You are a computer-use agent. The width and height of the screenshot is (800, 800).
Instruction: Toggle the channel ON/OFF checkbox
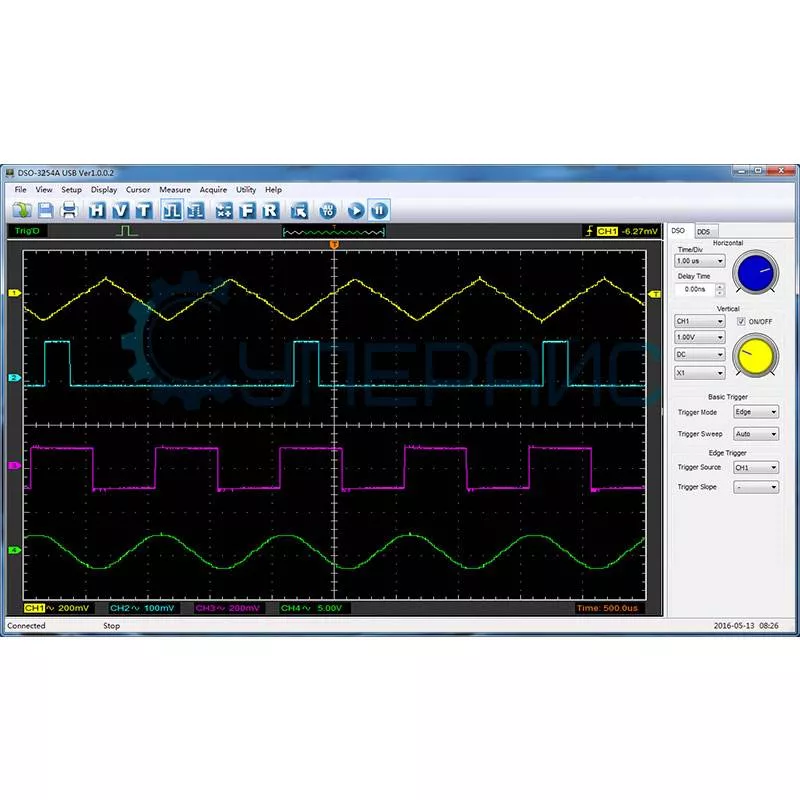click(x=741, y=321)
